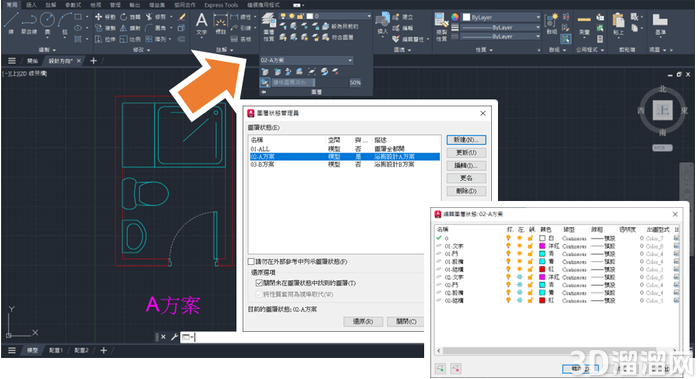The image size is (698, 379).
Task: Open the 02-A方案 layer state dropdown
Action: (307, 60)
